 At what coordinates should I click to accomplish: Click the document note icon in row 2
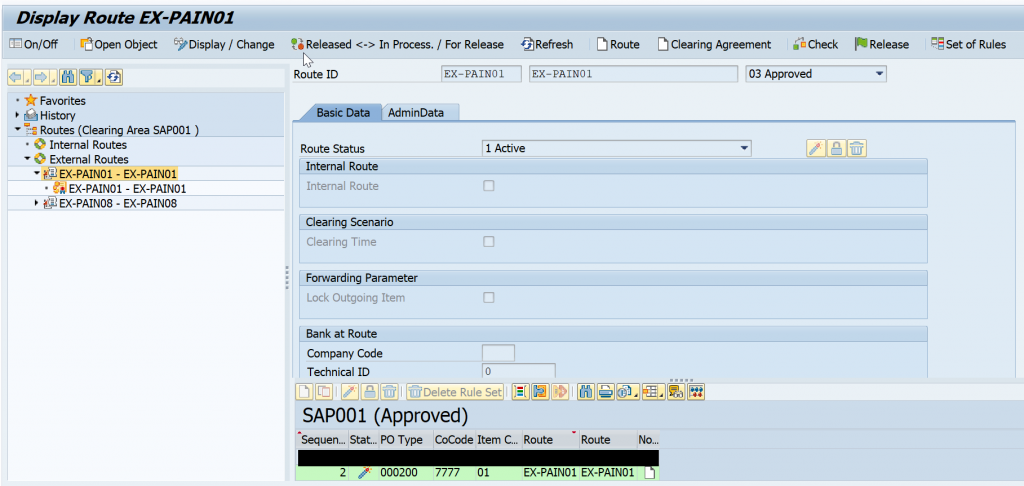[649, 473]
